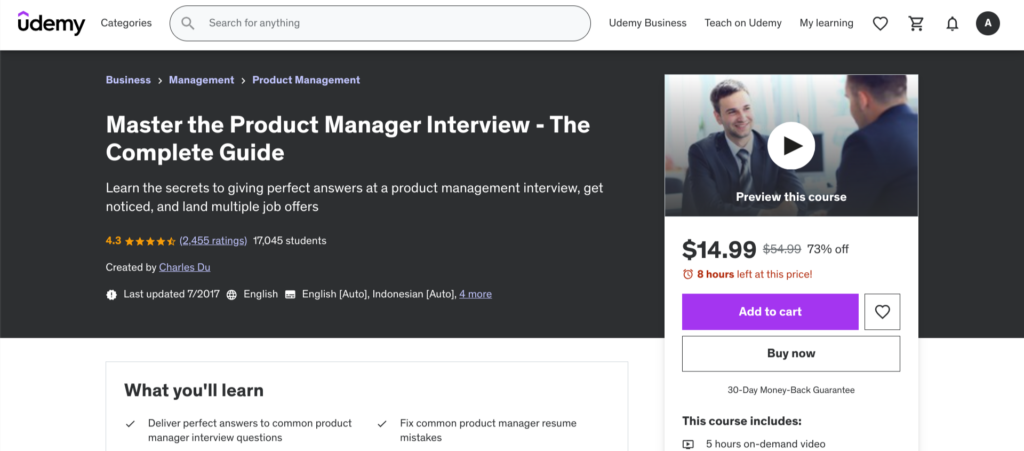This screenshot has width=1024, height=451.
Task: Navigate to Product Management breadcrumb
Action: (x=306, y=80)
